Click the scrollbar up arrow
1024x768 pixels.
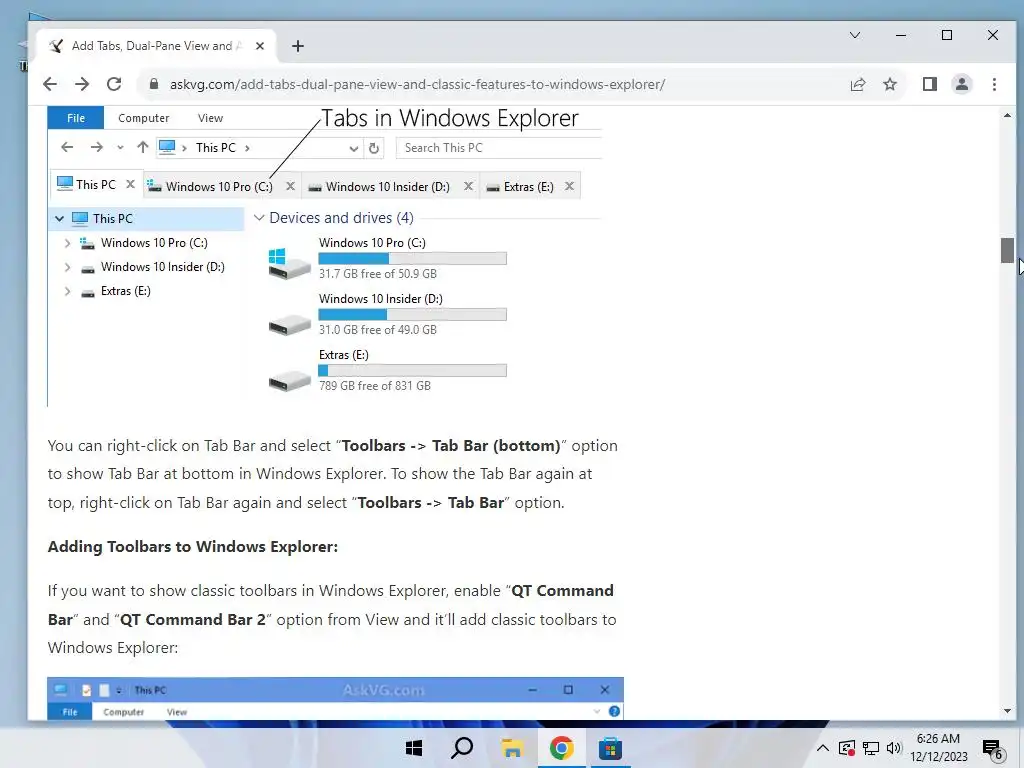click(1007, 116)
